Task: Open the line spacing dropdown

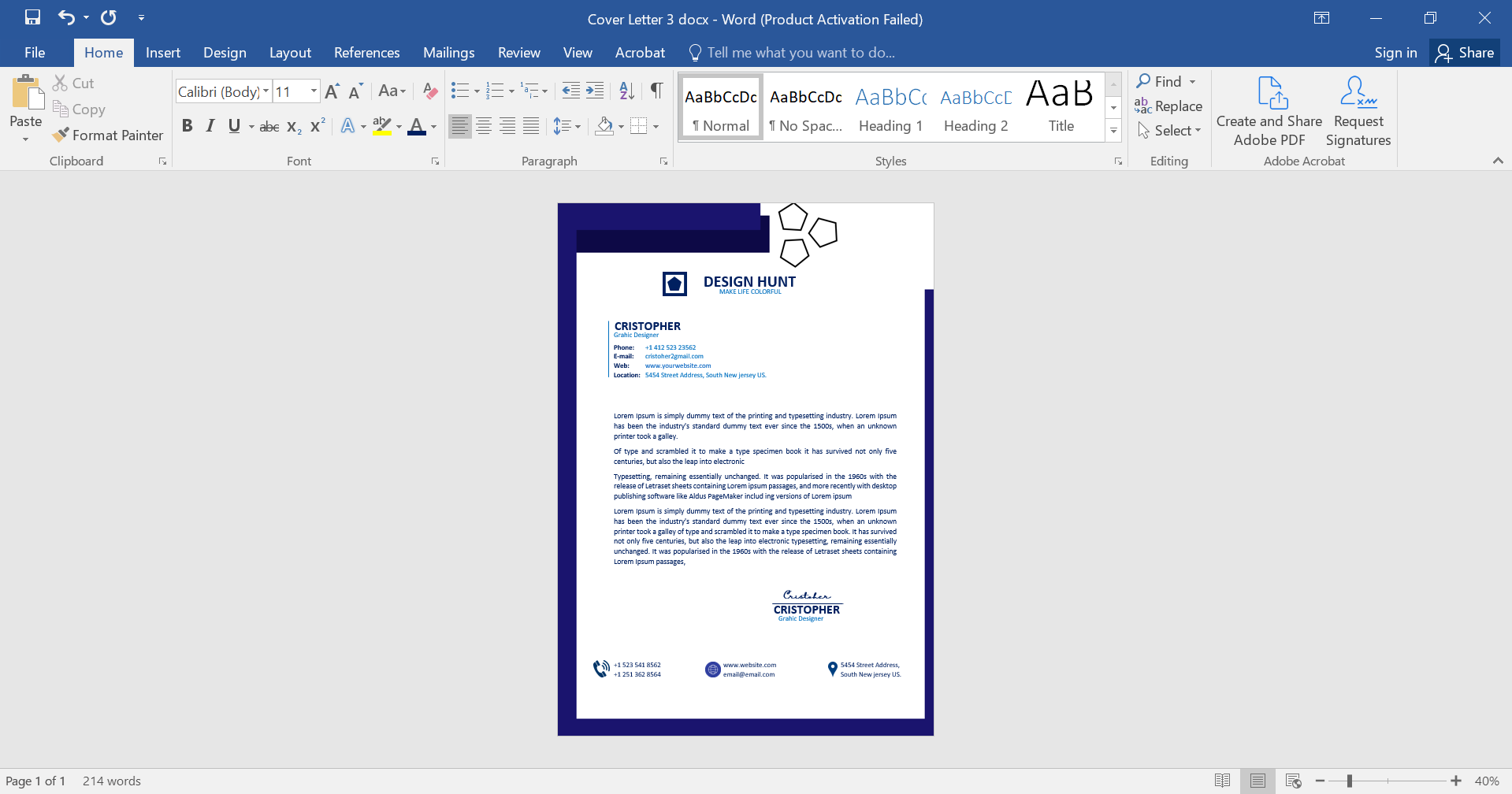Action: pyautogui.click(x=567, y=125)
